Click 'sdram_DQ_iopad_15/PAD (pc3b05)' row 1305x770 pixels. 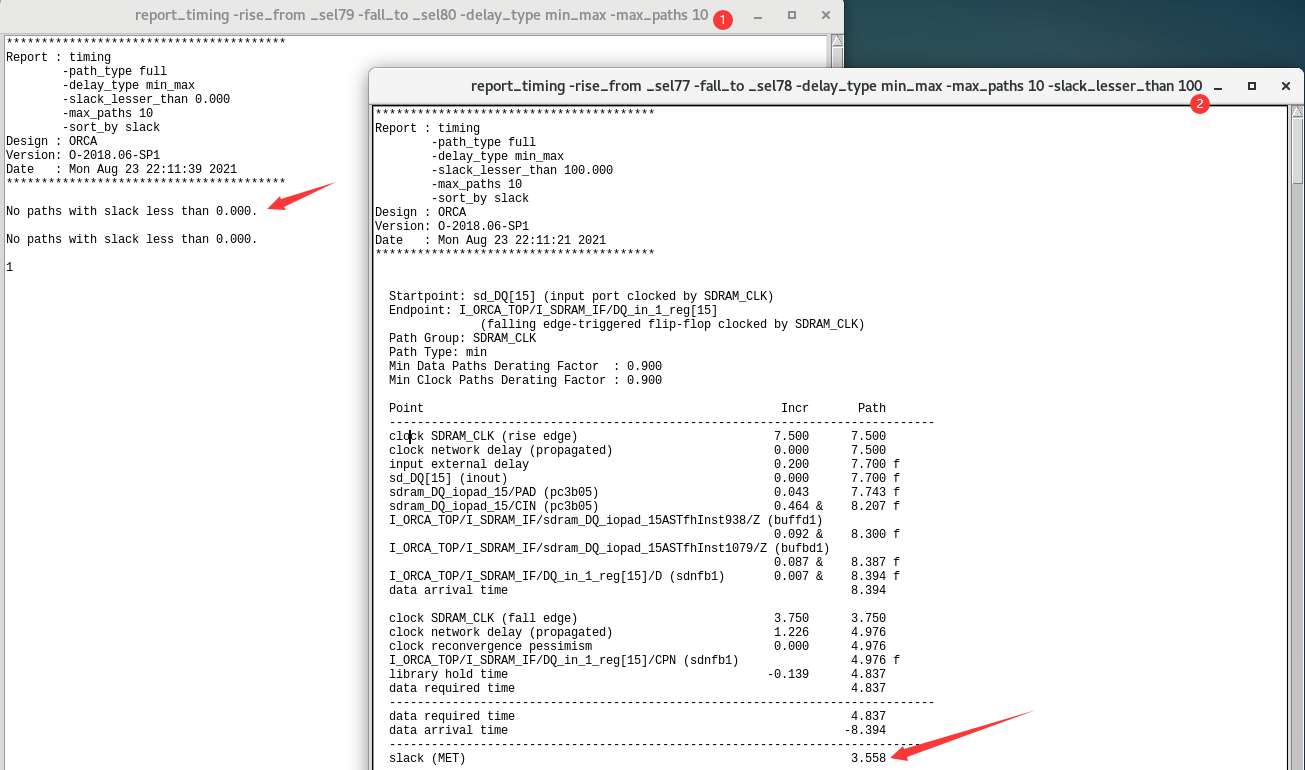click(x=644, y=492)
